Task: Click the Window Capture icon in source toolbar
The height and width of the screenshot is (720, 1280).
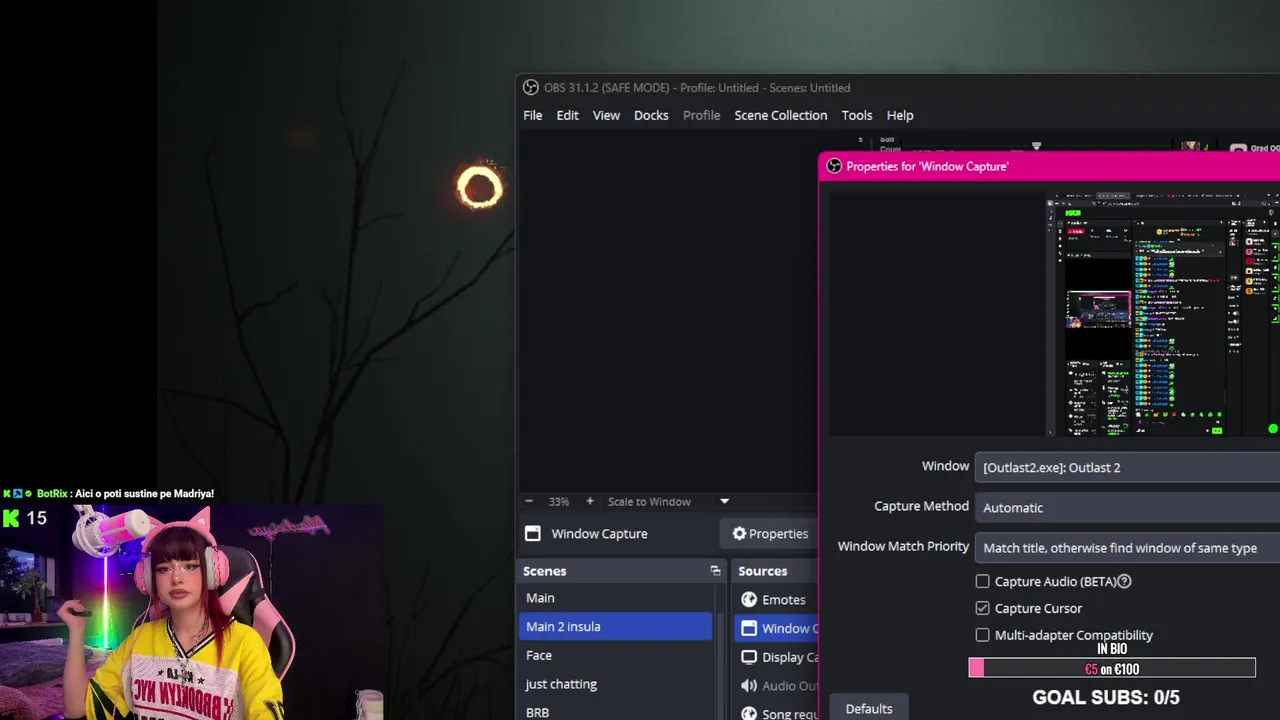Action: 533,534
